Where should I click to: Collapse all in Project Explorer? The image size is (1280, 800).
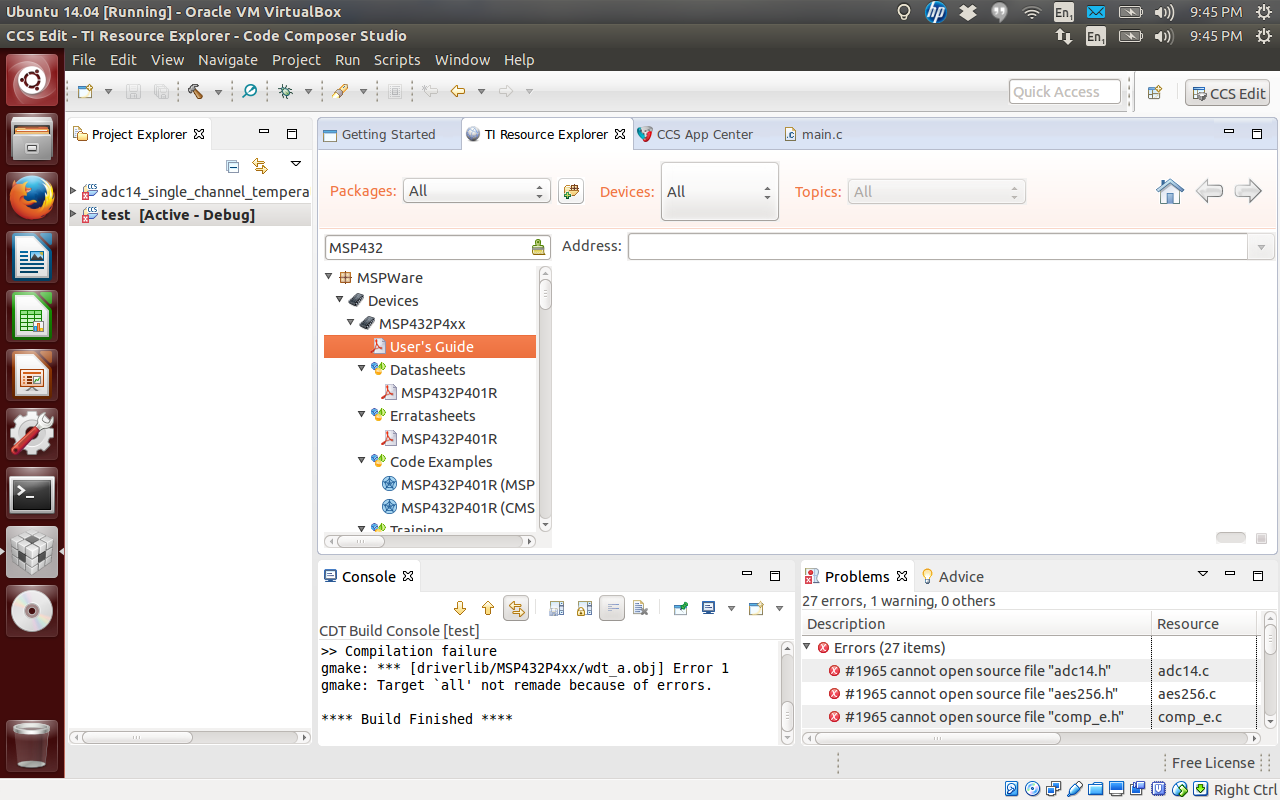pos(233,166)
